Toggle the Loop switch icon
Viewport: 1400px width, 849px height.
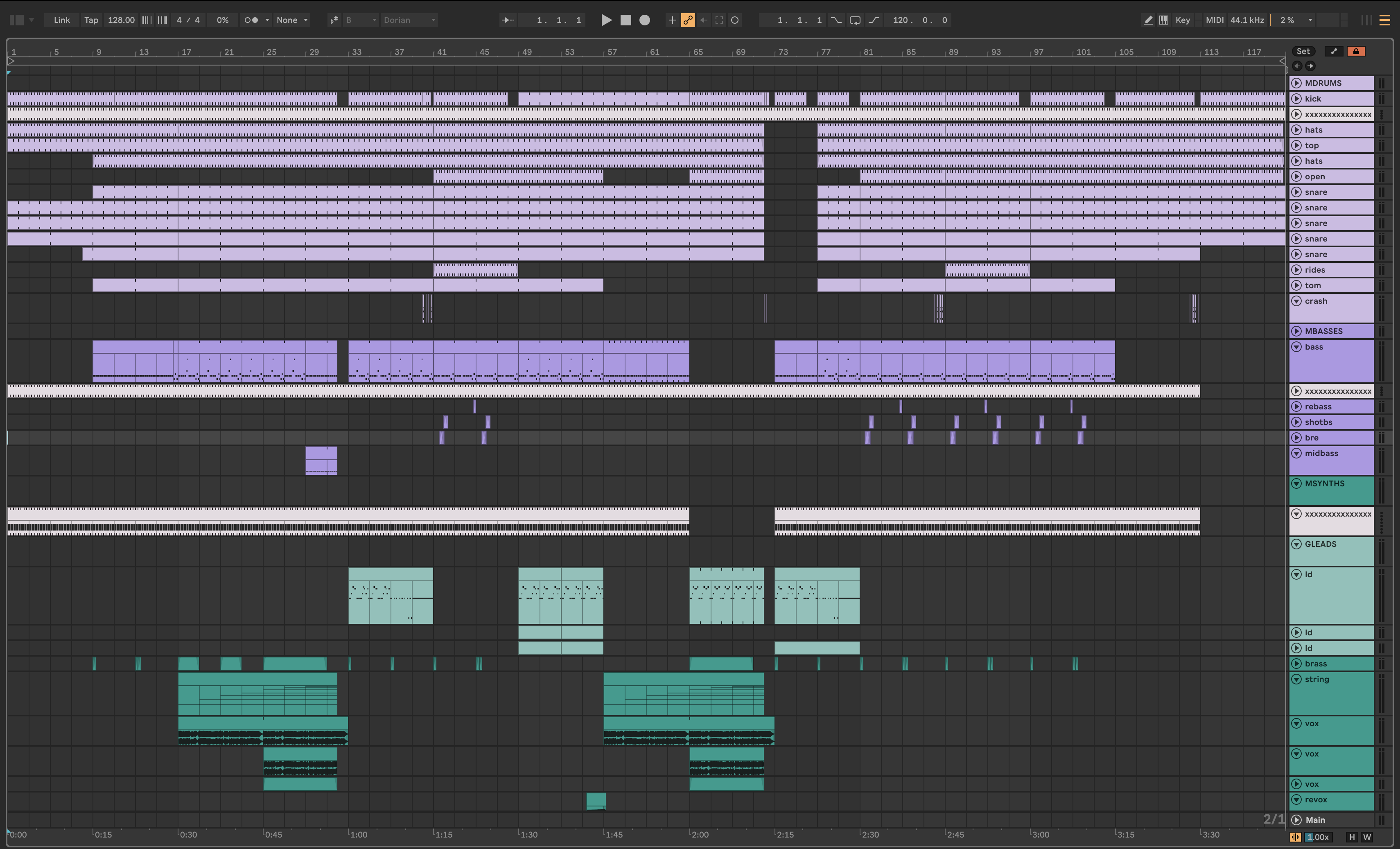(x=855, y=20)
